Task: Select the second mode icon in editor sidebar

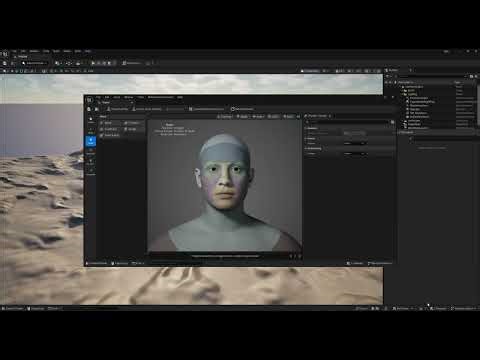Action: coord(91,131)
